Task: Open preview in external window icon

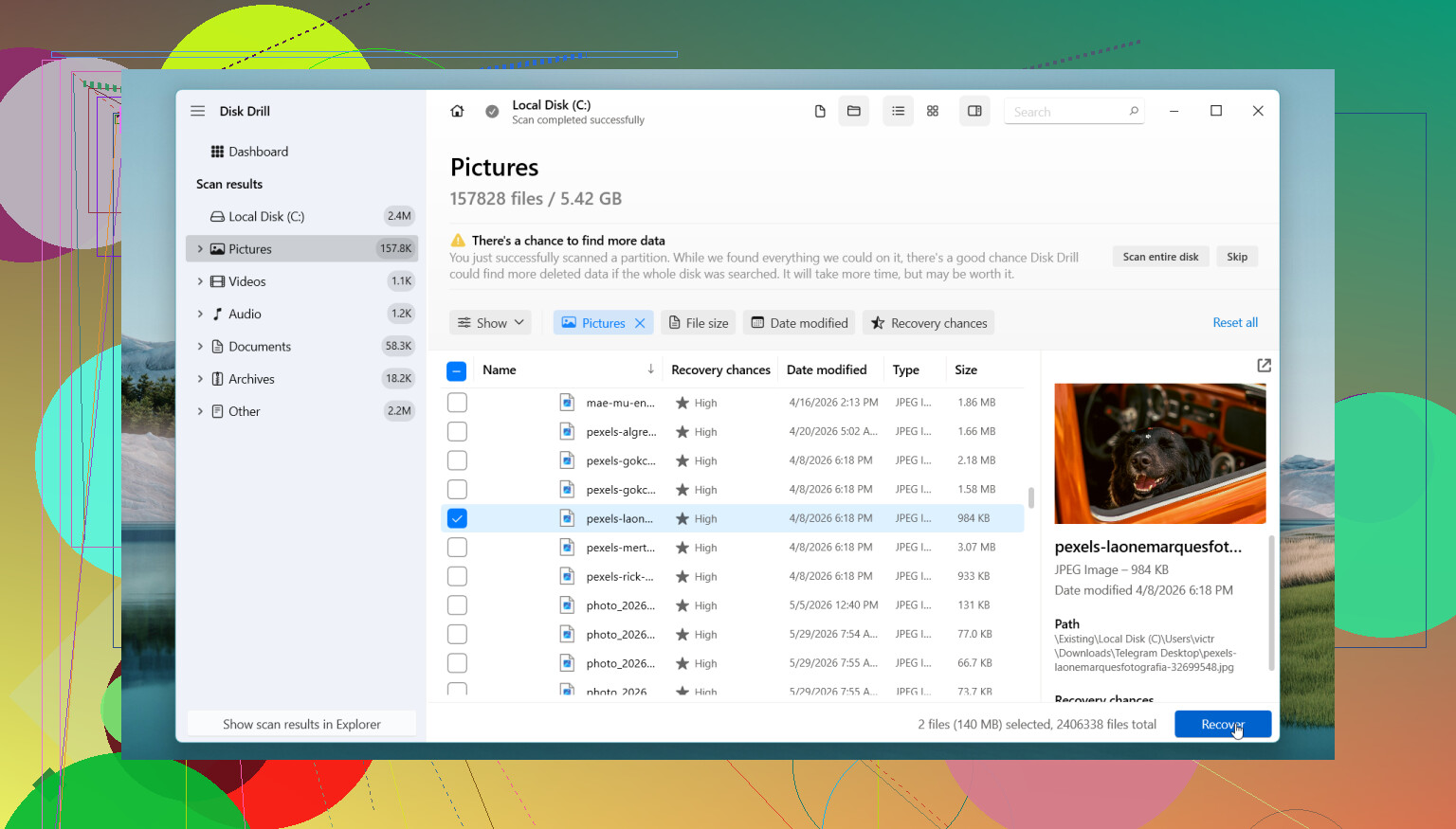Action: (1264, 366)
